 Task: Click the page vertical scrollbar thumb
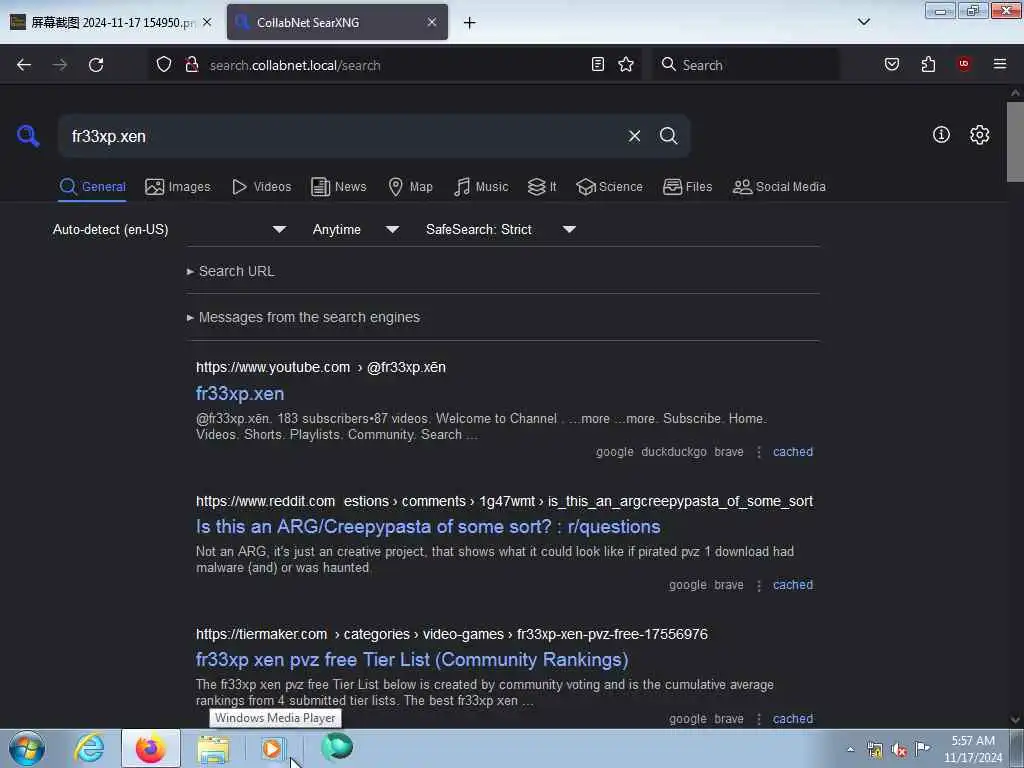[x=1015, y=142]
